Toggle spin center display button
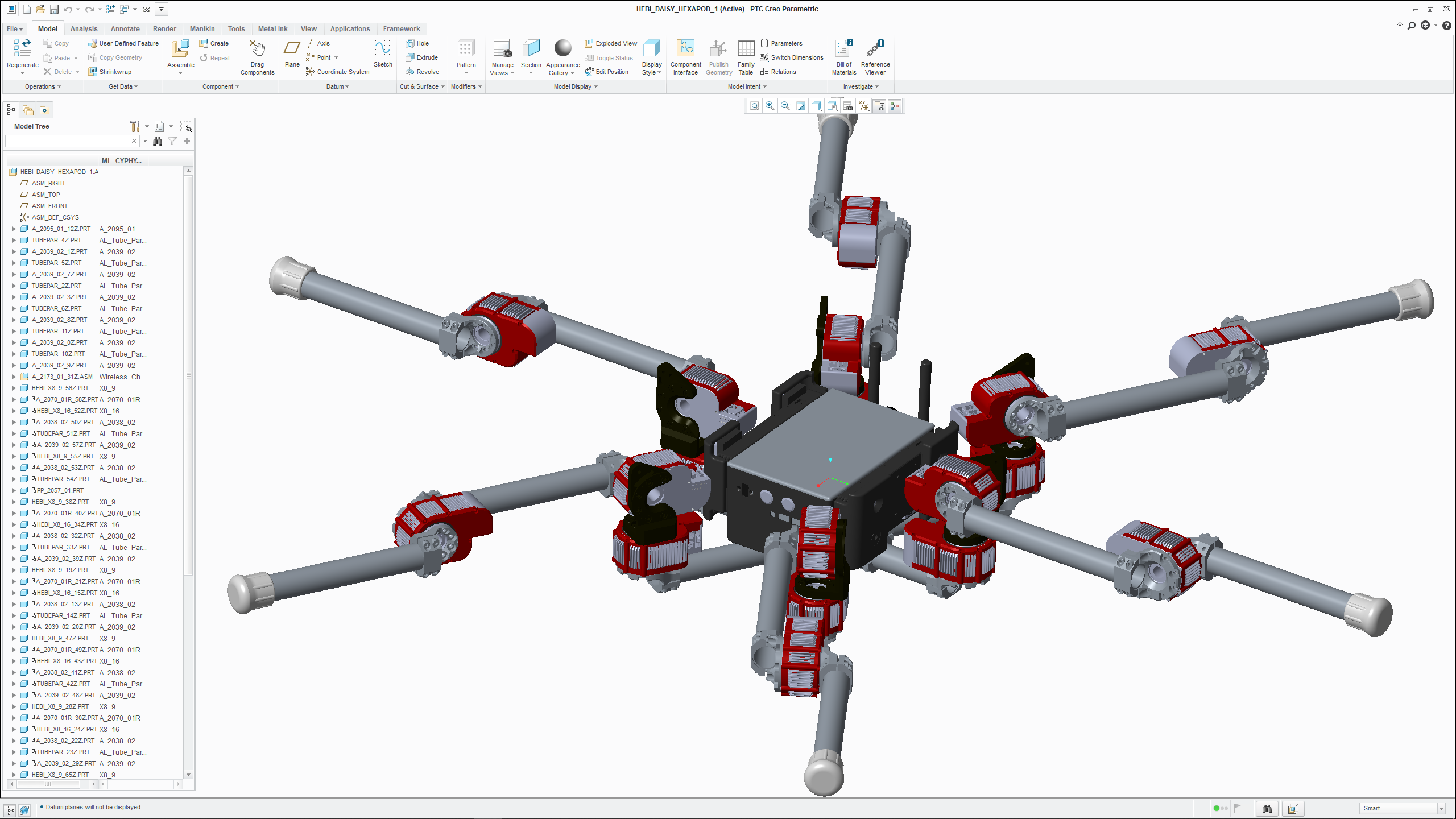Viewport: 1456px width, 819px height. point(895,106)
